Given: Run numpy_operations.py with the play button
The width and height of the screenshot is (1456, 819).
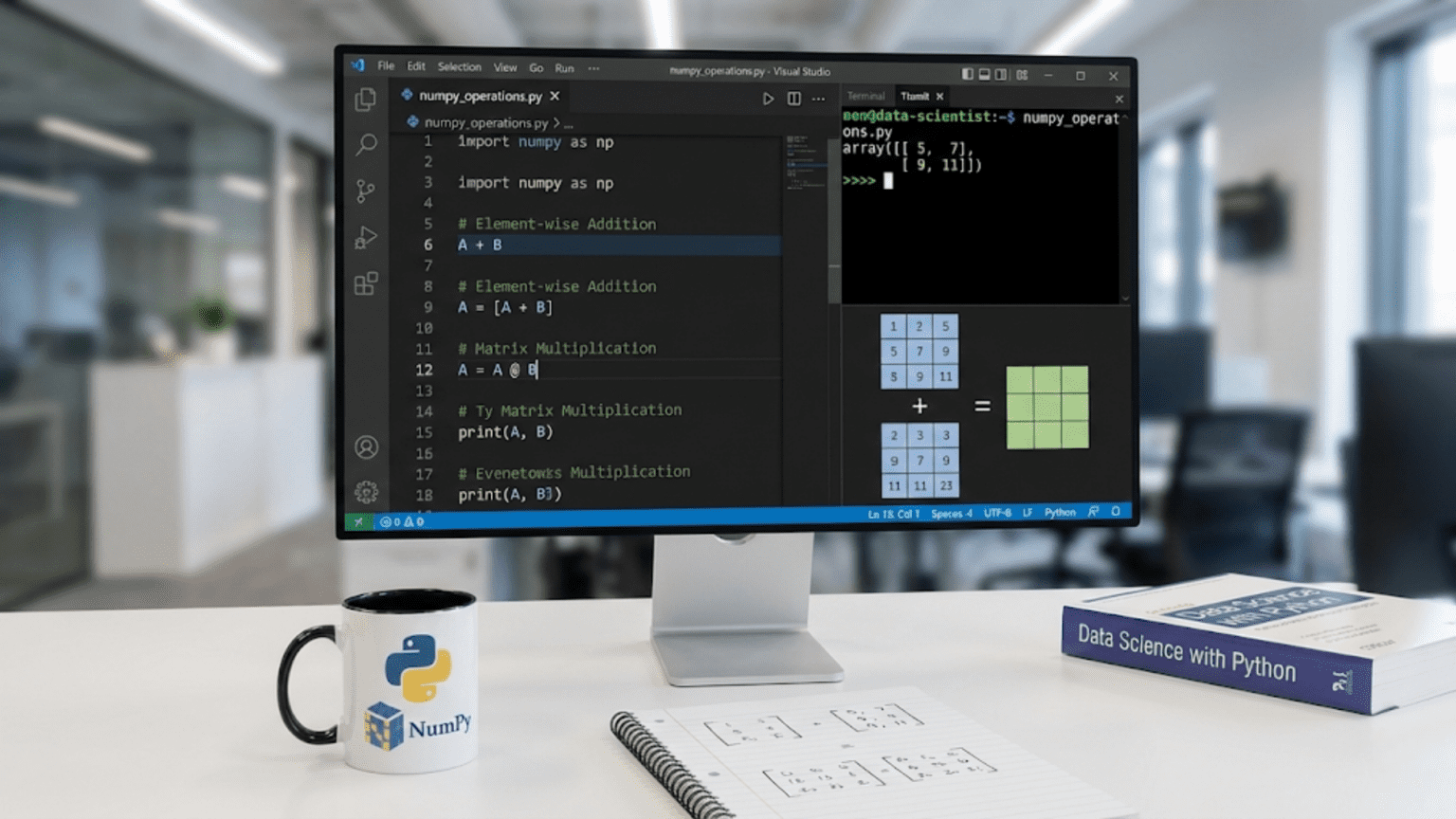Looking at the screenshot, I should pos(768,98).
